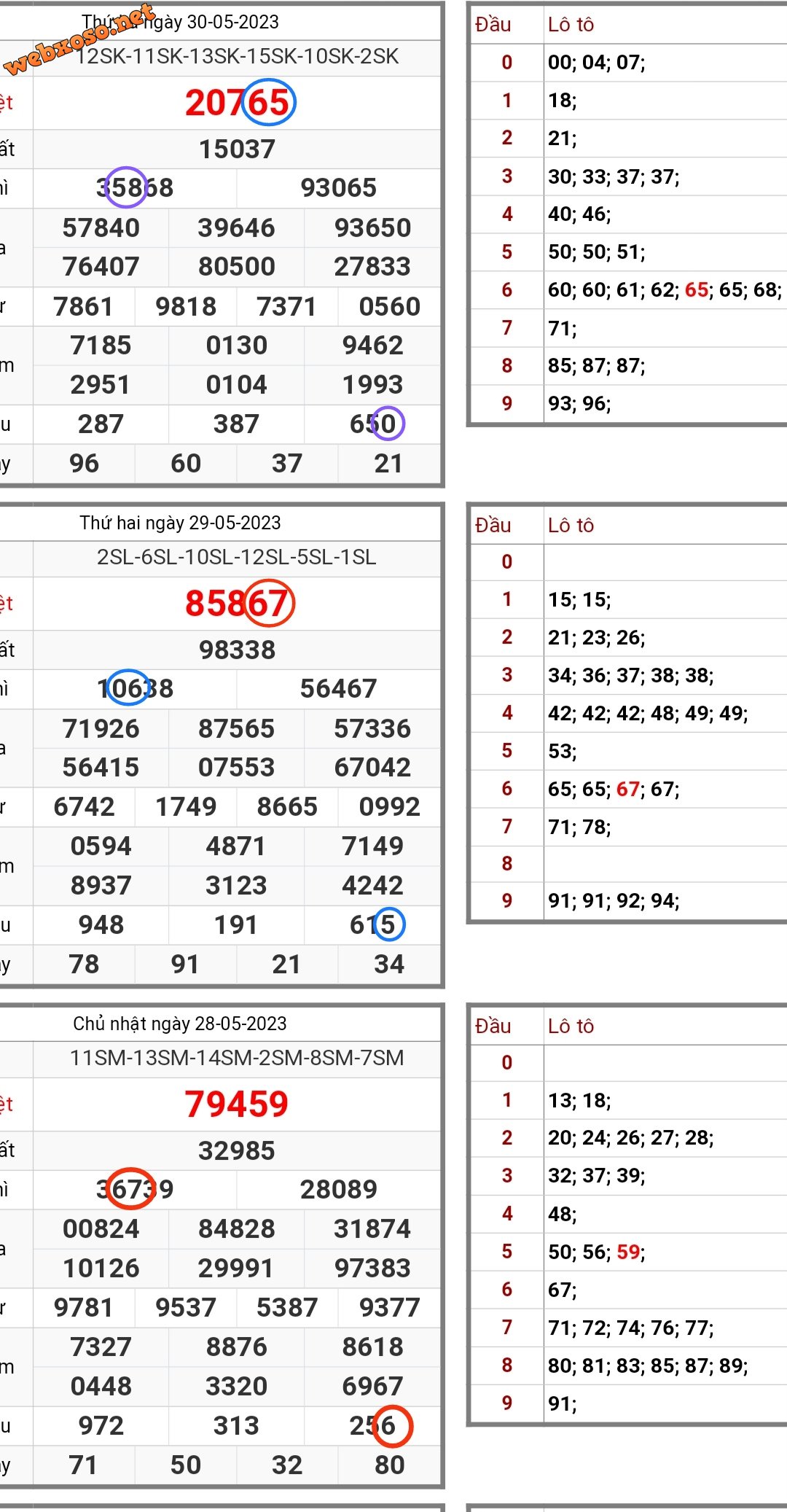Click the number 87565
The height and width of the screenshot is (1512, 787).
pos(237,729)
